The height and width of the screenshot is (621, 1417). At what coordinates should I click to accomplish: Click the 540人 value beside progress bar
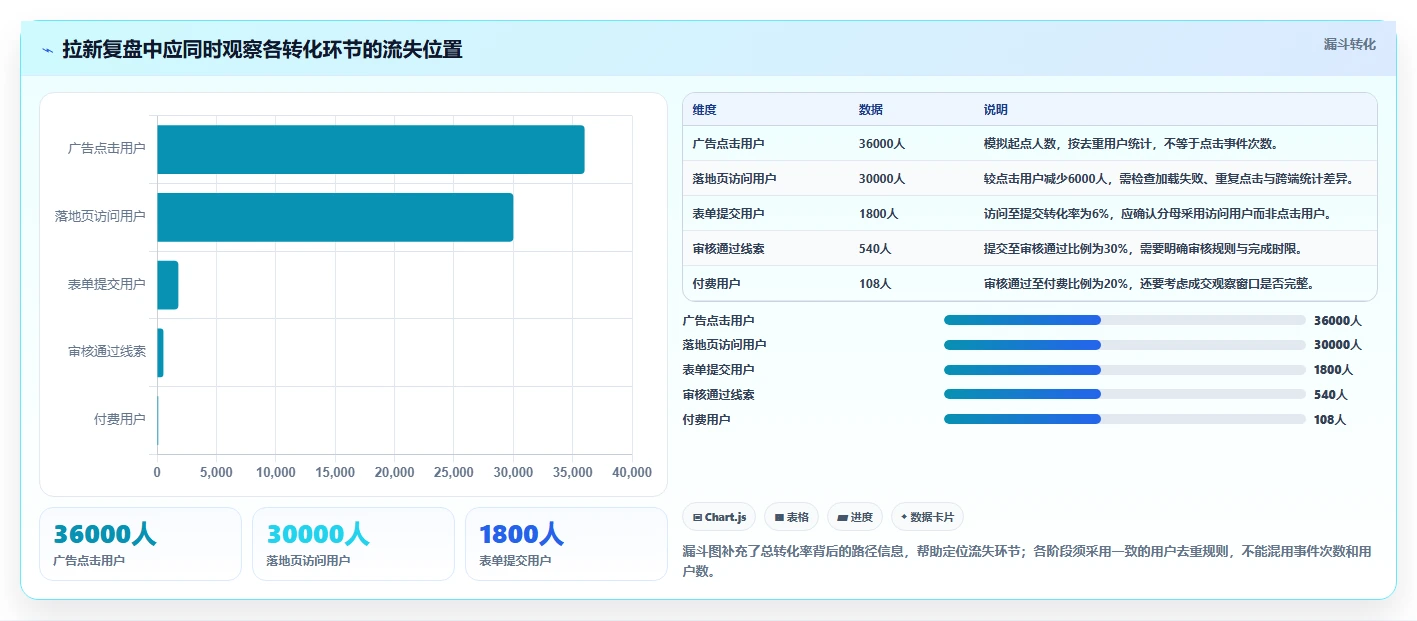pos(1331,395)
